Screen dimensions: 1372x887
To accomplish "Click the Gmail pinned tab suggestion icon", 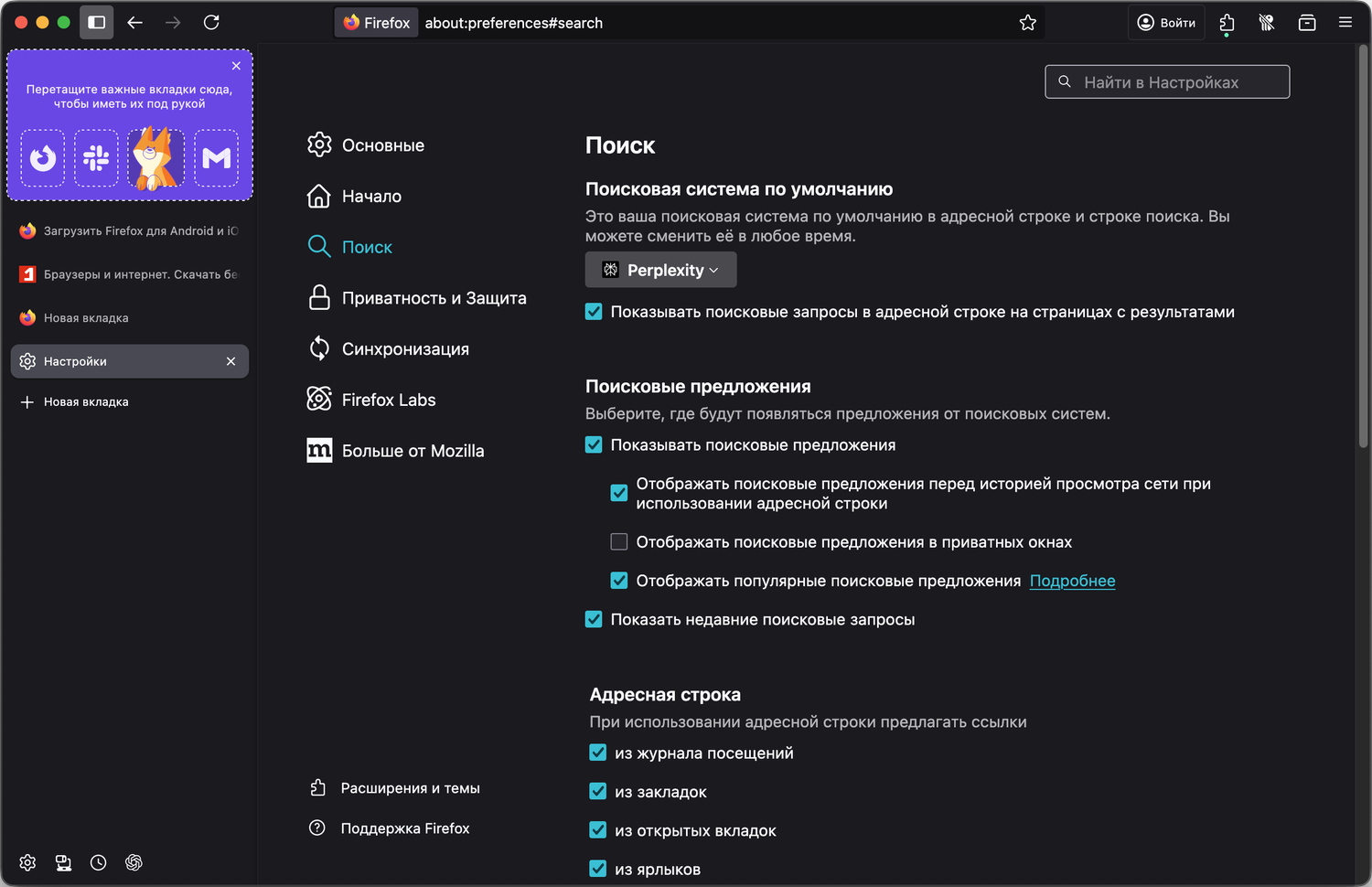I will [216, 158].
